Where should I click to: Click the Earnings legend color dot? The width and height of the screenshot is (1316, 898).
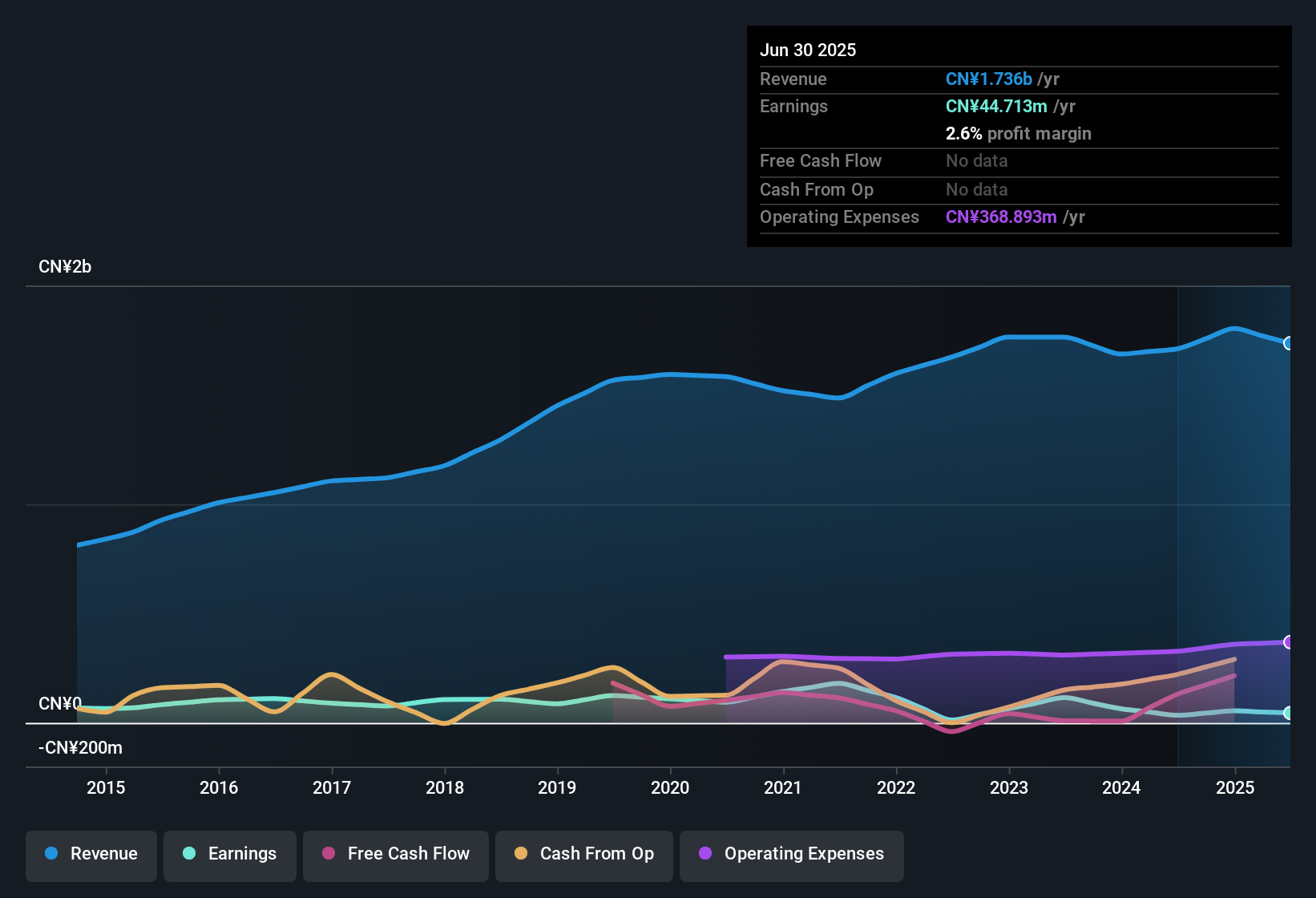[x=189, y=854]
